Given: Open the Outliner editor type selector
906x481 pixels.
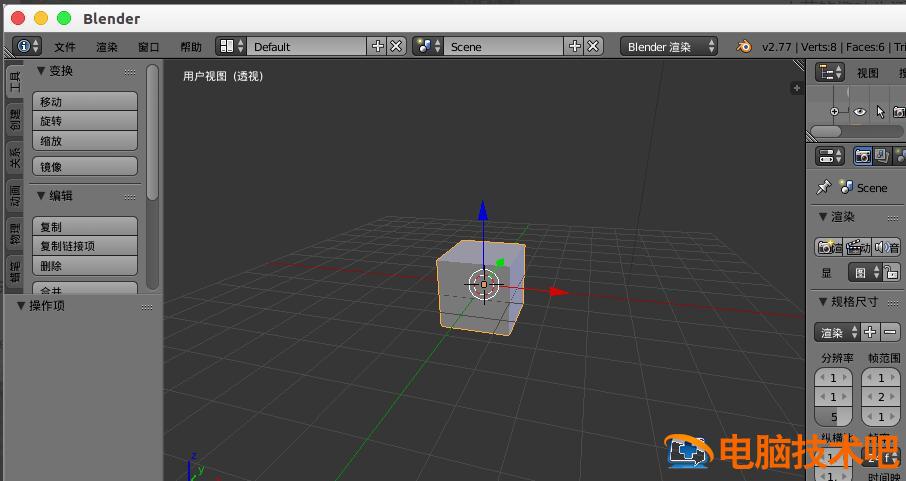Looking at the screenshot, I should coord(830,72).
